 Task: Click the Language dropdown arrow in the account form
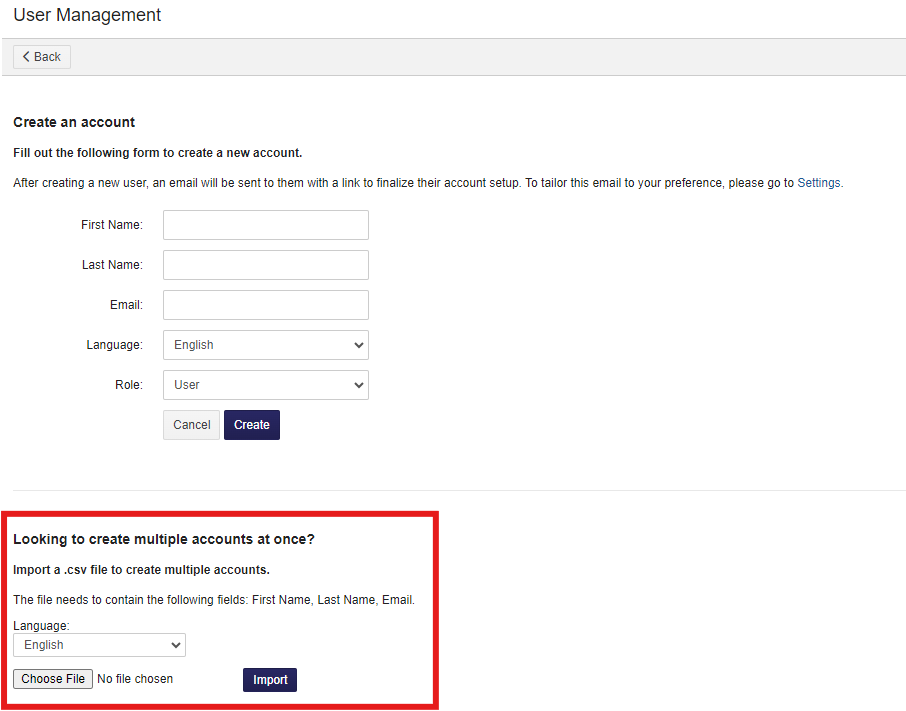click(x=357, y=345)
